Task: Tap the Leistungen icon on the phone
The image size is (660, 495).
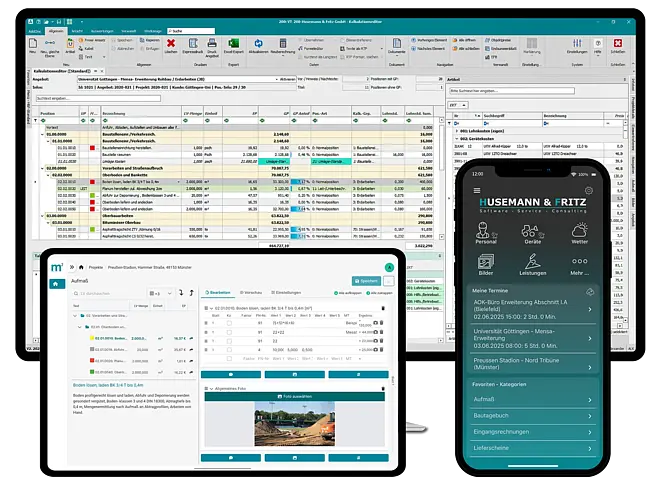Action: click(x=532, y=261)
